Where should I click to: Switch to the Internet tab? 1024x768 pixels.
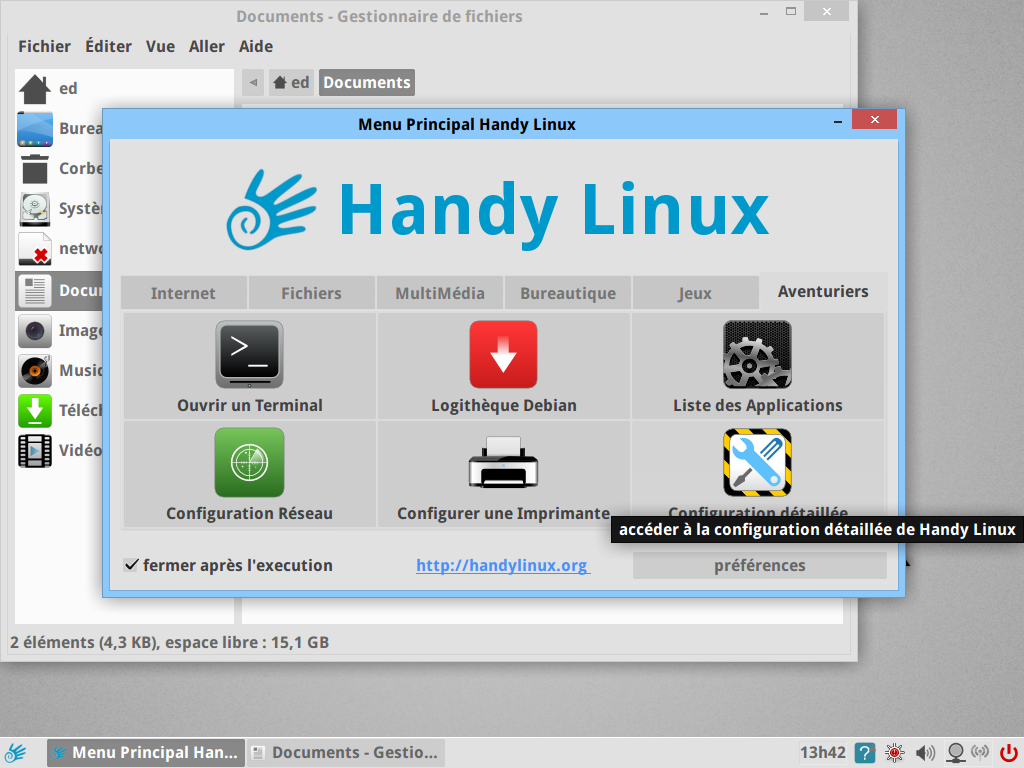point(184,293)
